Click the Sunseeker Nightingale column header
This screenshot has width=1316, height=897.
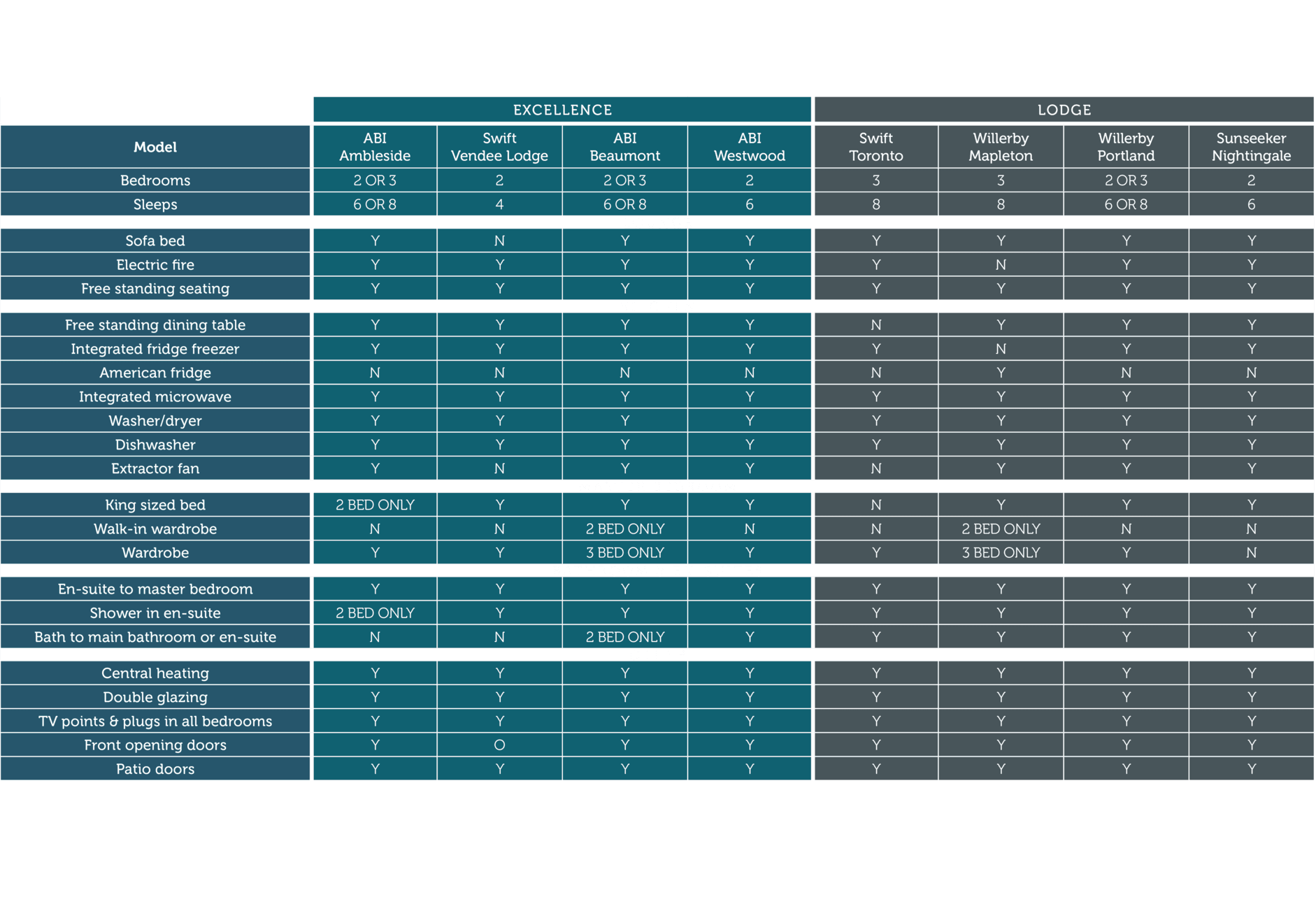tap(1251, 147)
